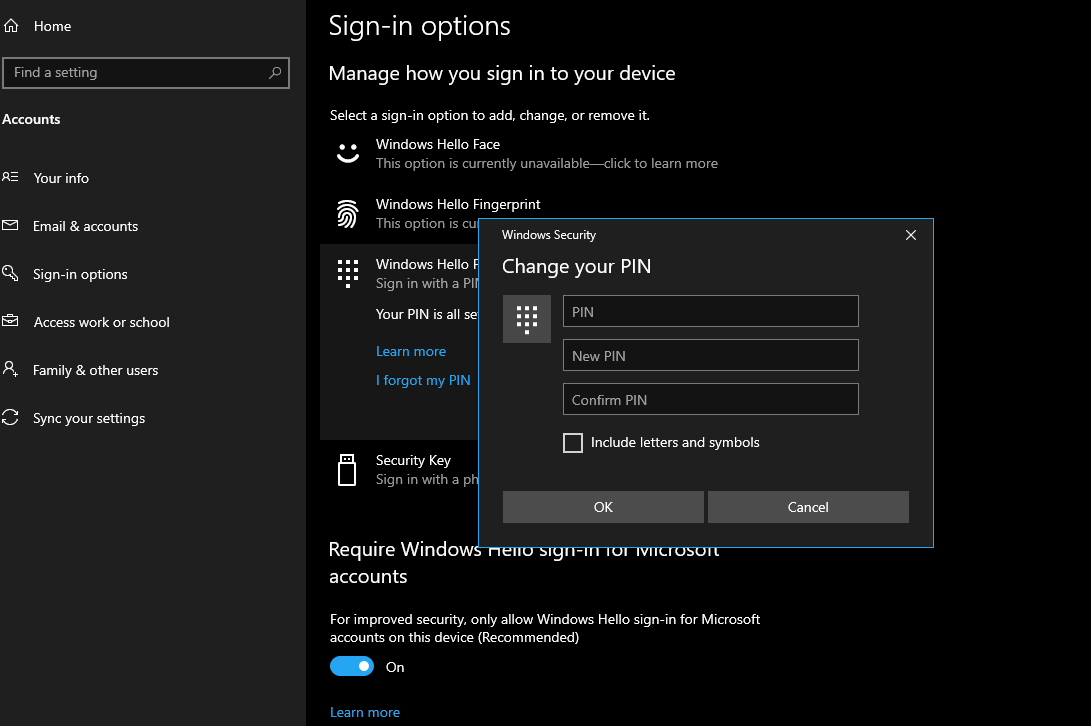The height and width of the screenshot is (726, 1091).
Task: Click I forgot my PIN link
Action: (423, 380)
